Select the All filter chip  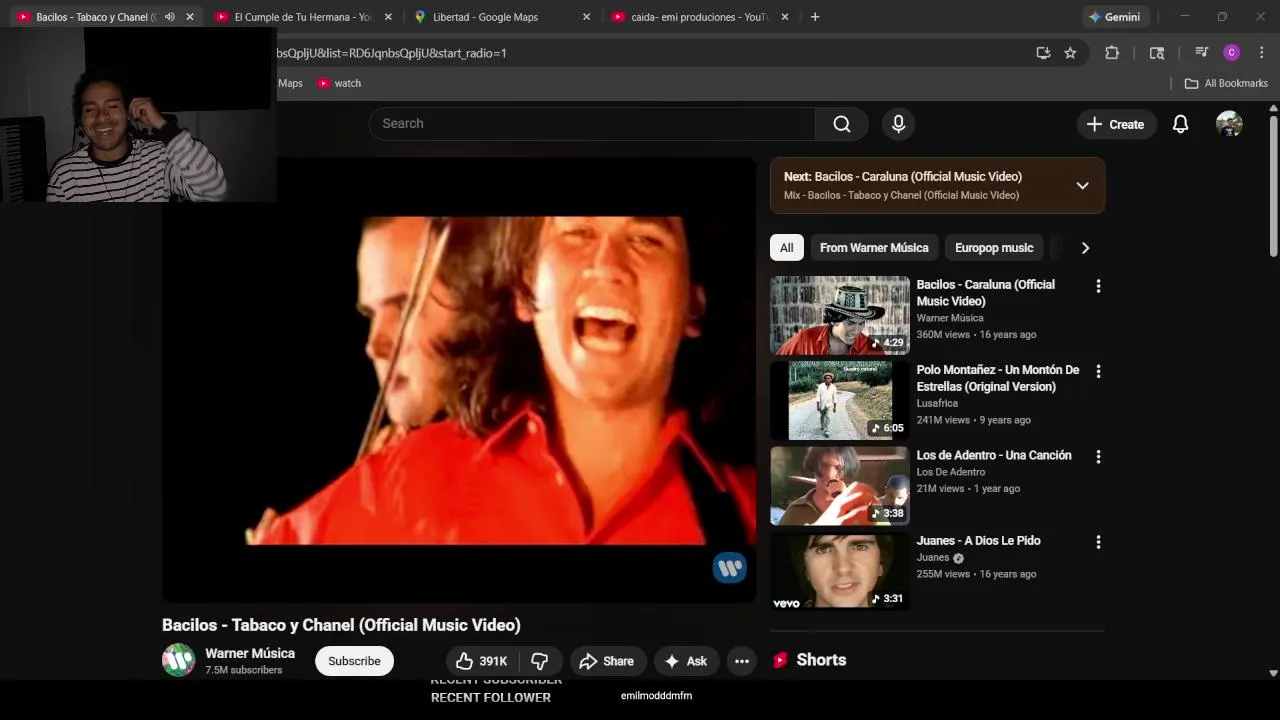[x=787, y=248]
